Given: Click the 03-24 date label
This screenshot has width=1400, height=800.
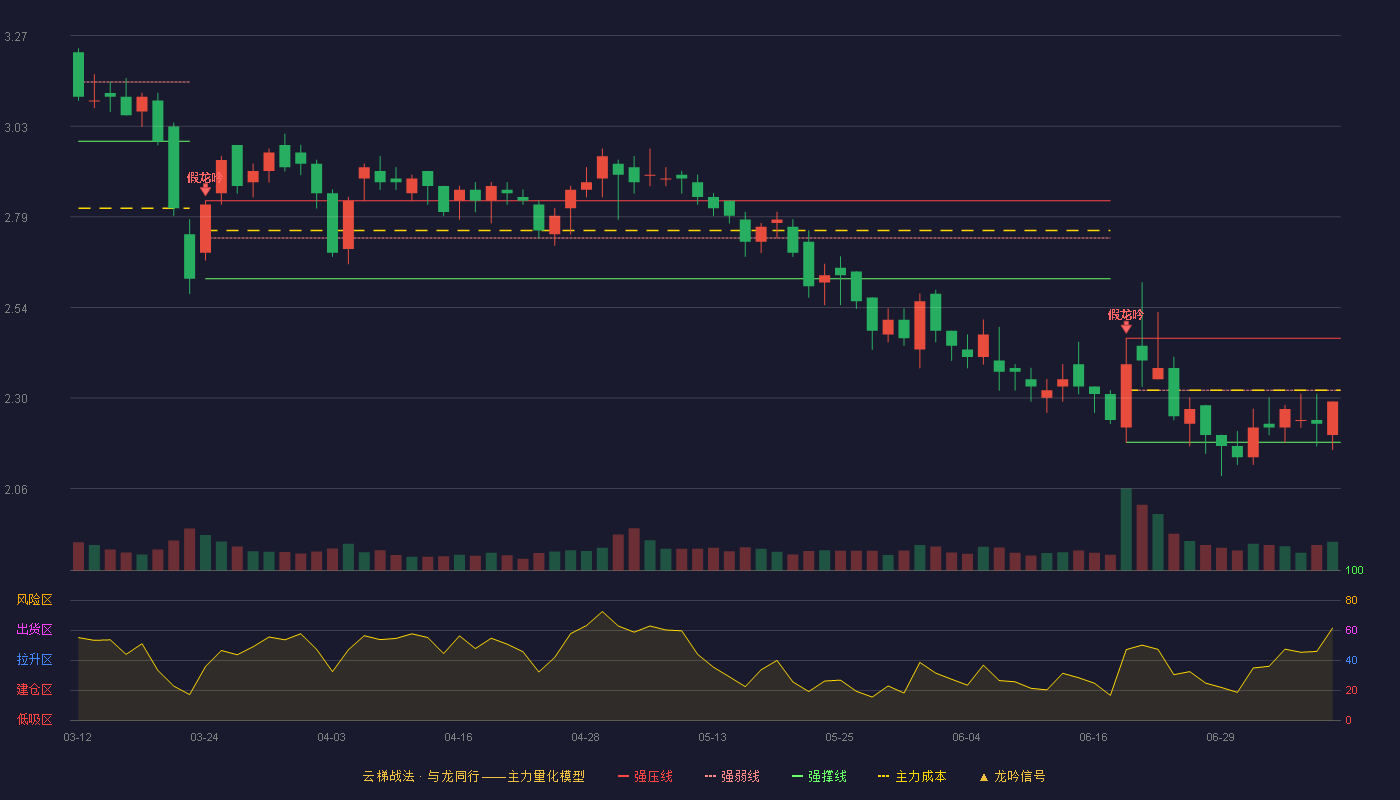Looking at the screenshot, I should coord(204,737).
